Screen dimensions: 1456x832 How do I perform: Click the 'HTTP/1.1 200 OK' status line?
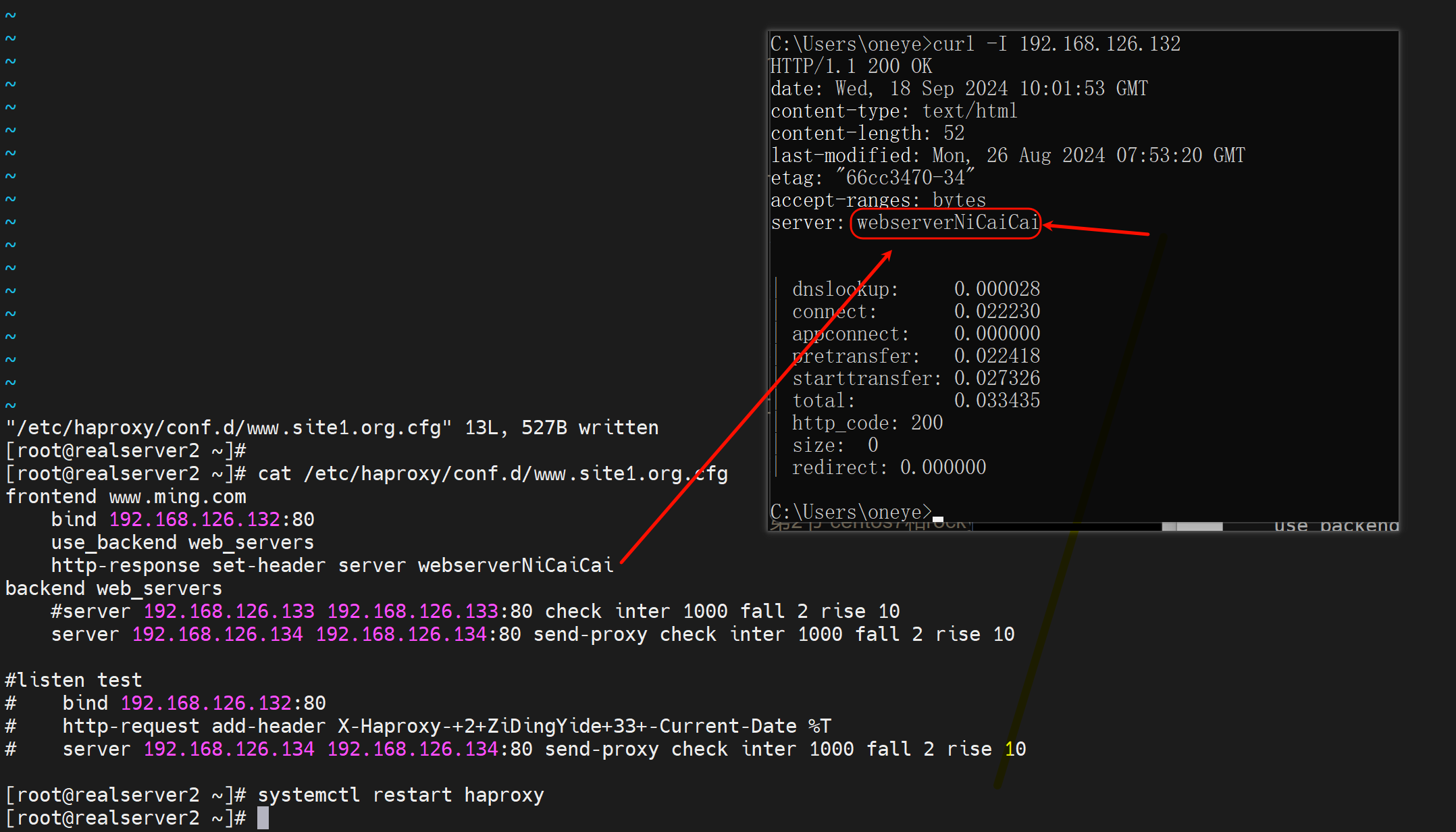[x=851, y=66]
